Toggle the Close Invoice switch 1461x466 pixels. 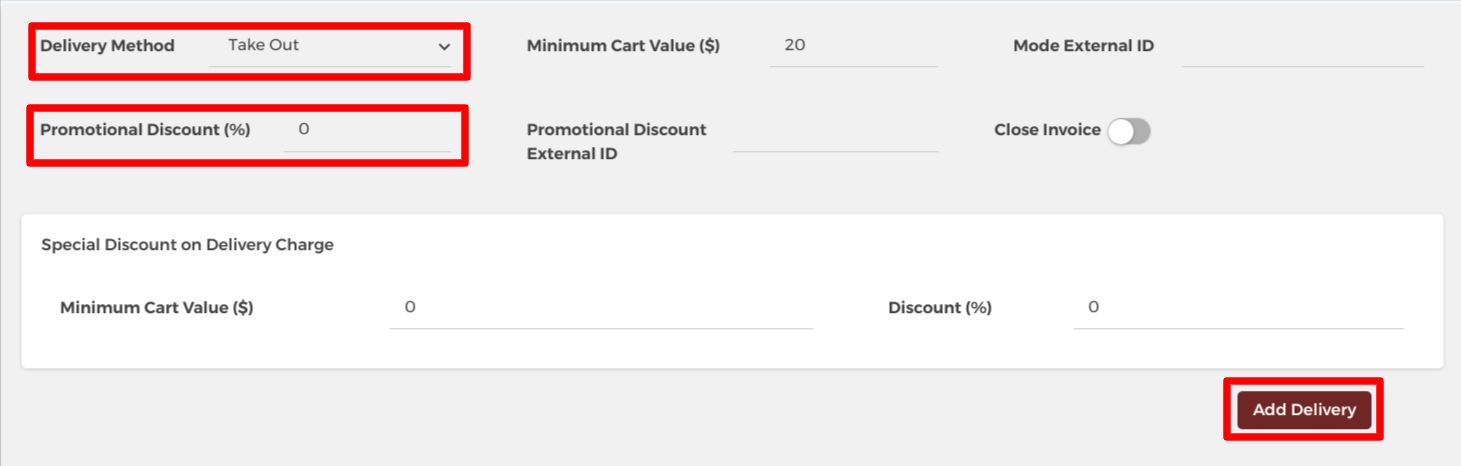click(x=1129, y=131)
